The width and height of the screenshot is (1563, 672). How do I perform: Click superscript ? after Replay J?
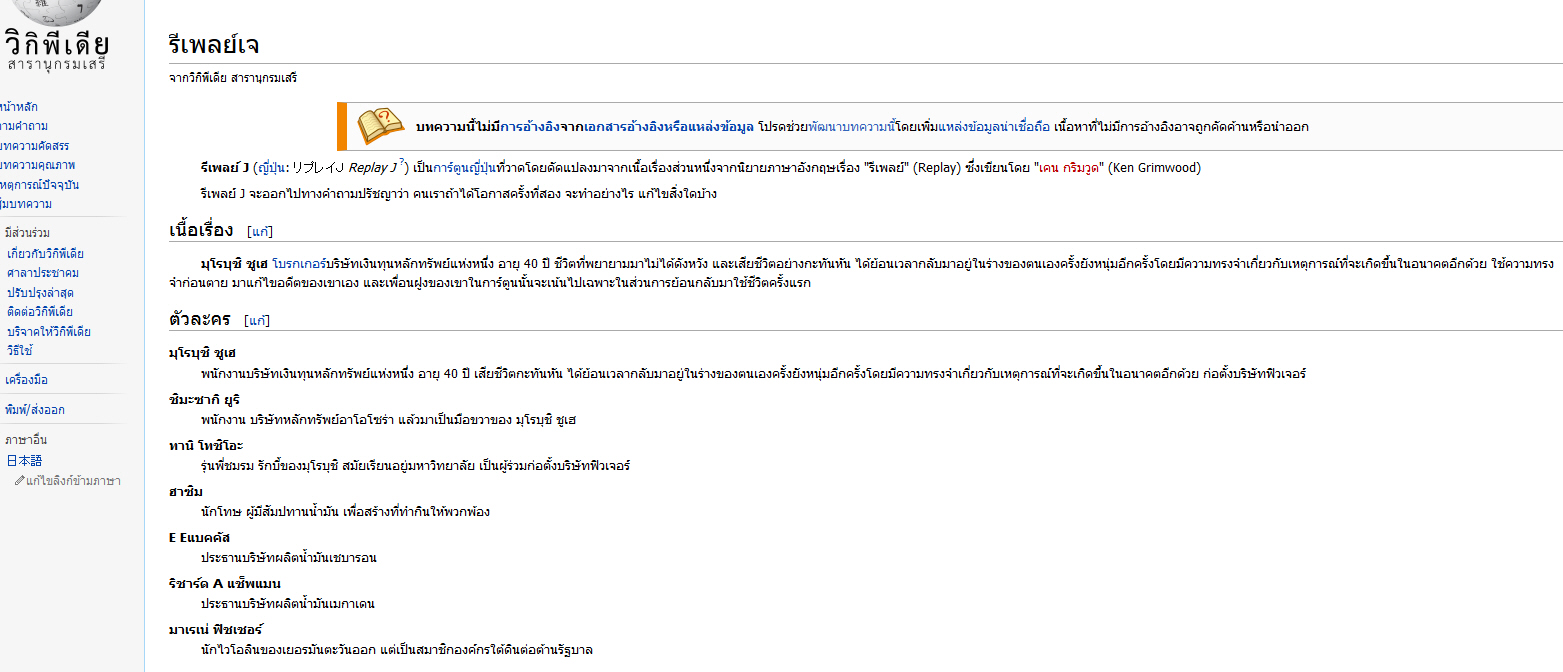coord(402,163)
